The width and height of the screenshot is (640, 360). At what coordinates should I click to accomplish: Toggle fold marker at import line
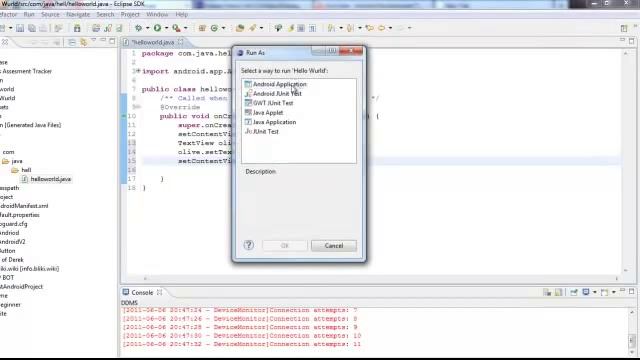[138, 71]
